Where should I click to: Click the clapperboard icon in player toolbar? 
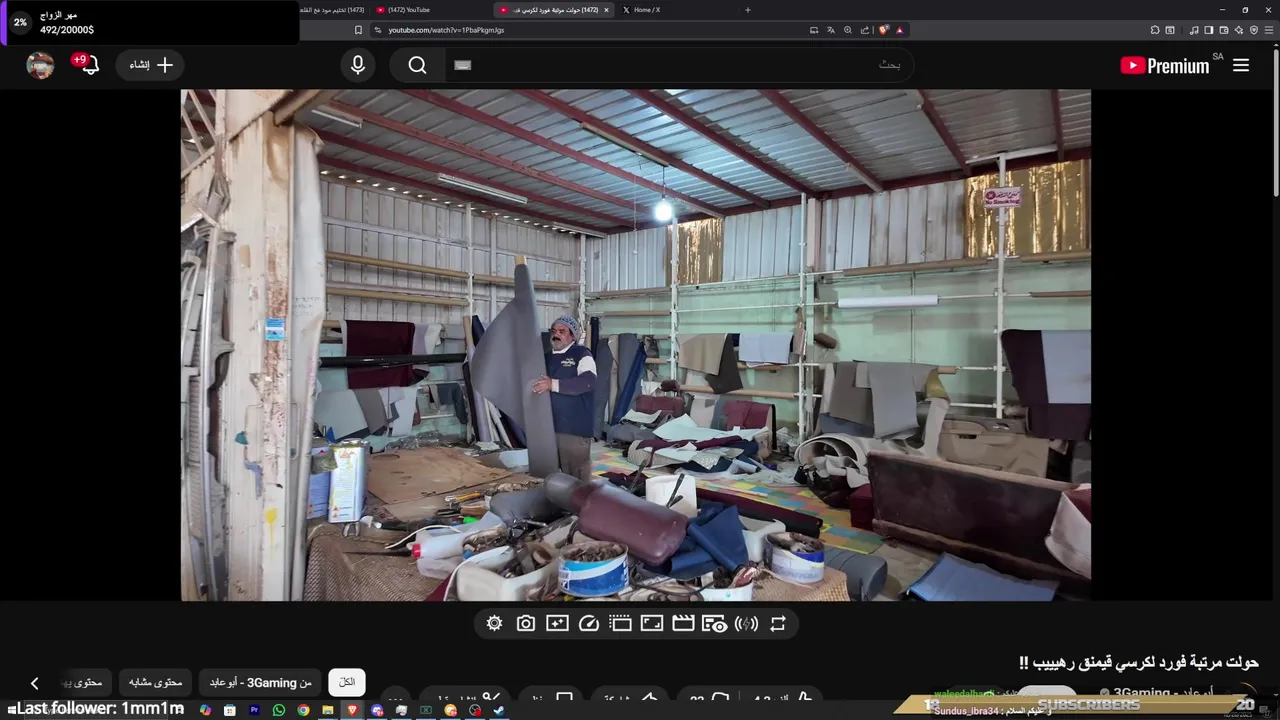tap(683, 623)
